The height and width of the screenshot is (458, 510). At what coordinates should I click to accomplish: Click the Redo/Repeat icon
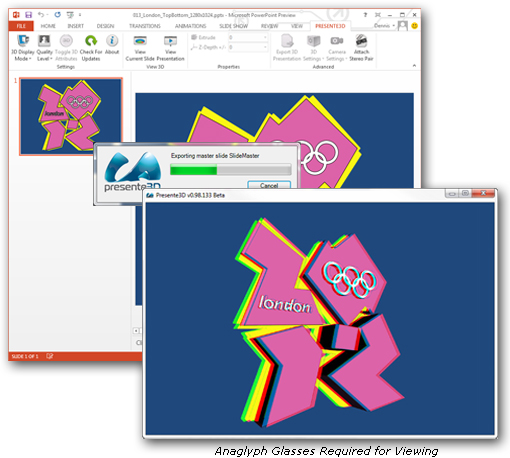(x=57, y=15)
